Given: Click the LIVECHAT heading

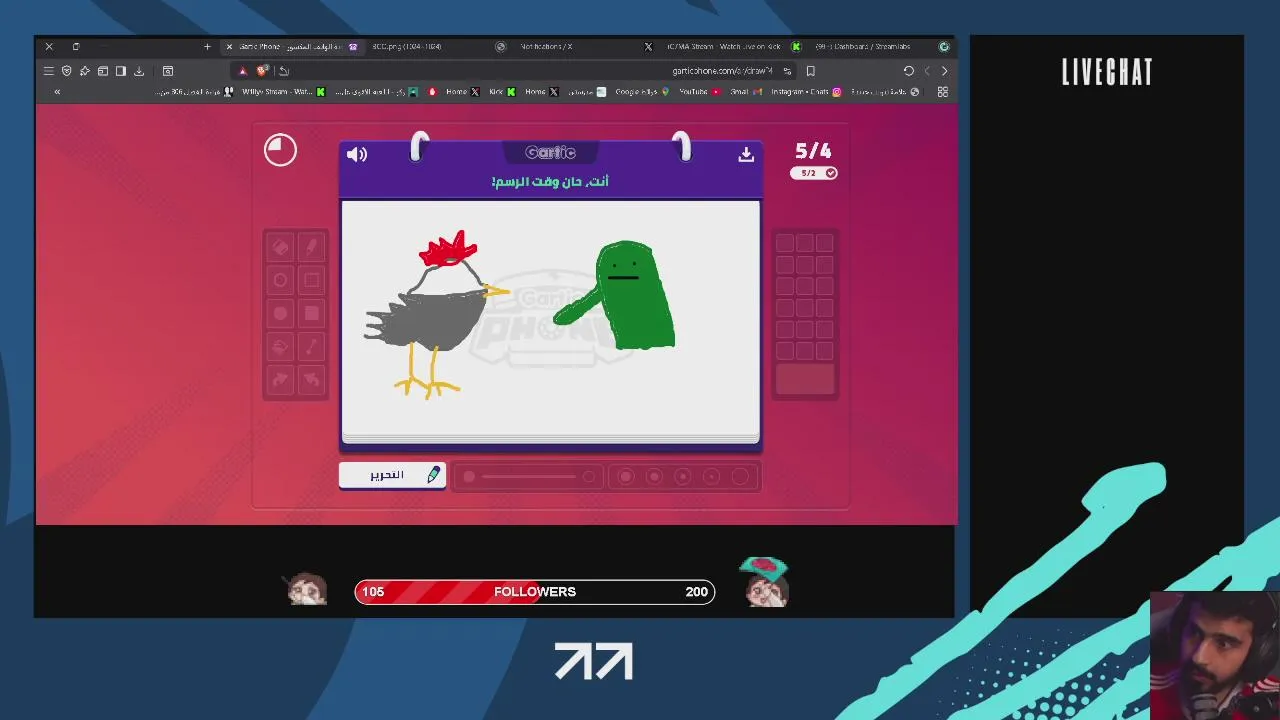Looking at the screenshot, I should (1107, 72).
